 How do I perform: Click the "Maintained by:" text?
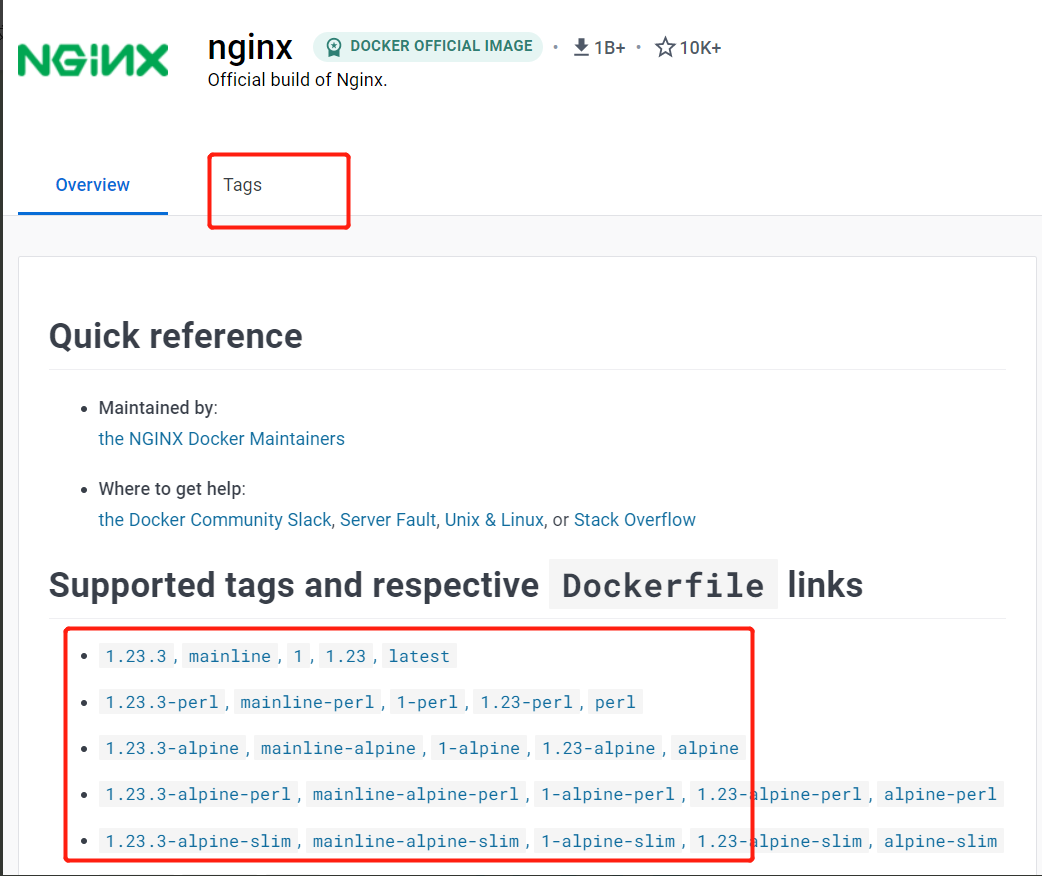tap(158, 407)
